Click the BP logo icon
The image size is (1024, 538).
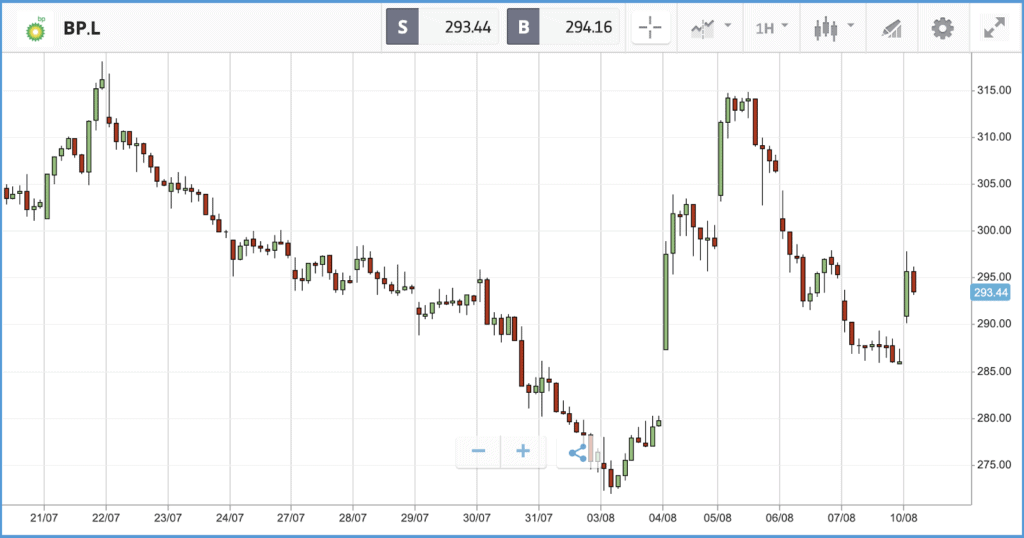point(35,28)
